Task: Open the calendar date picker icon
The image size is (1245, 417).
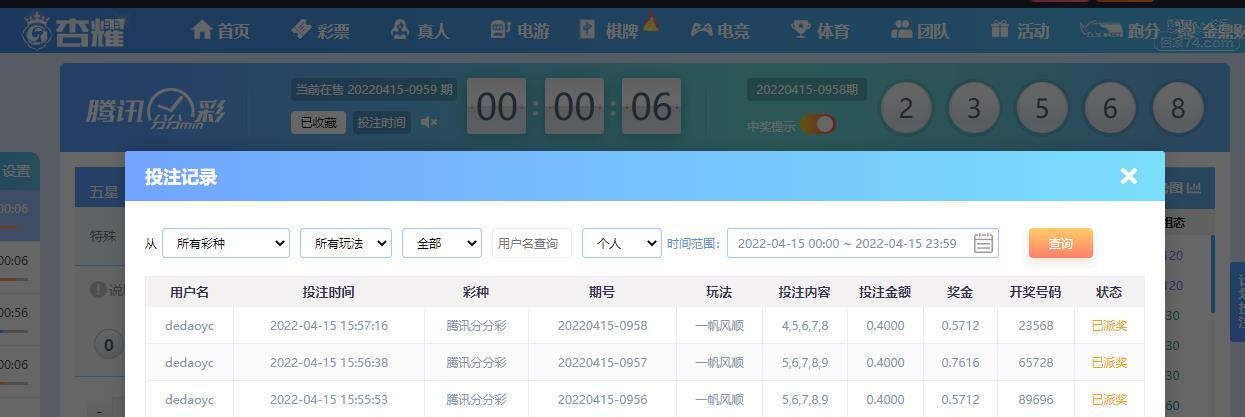Action: point(983,243)
